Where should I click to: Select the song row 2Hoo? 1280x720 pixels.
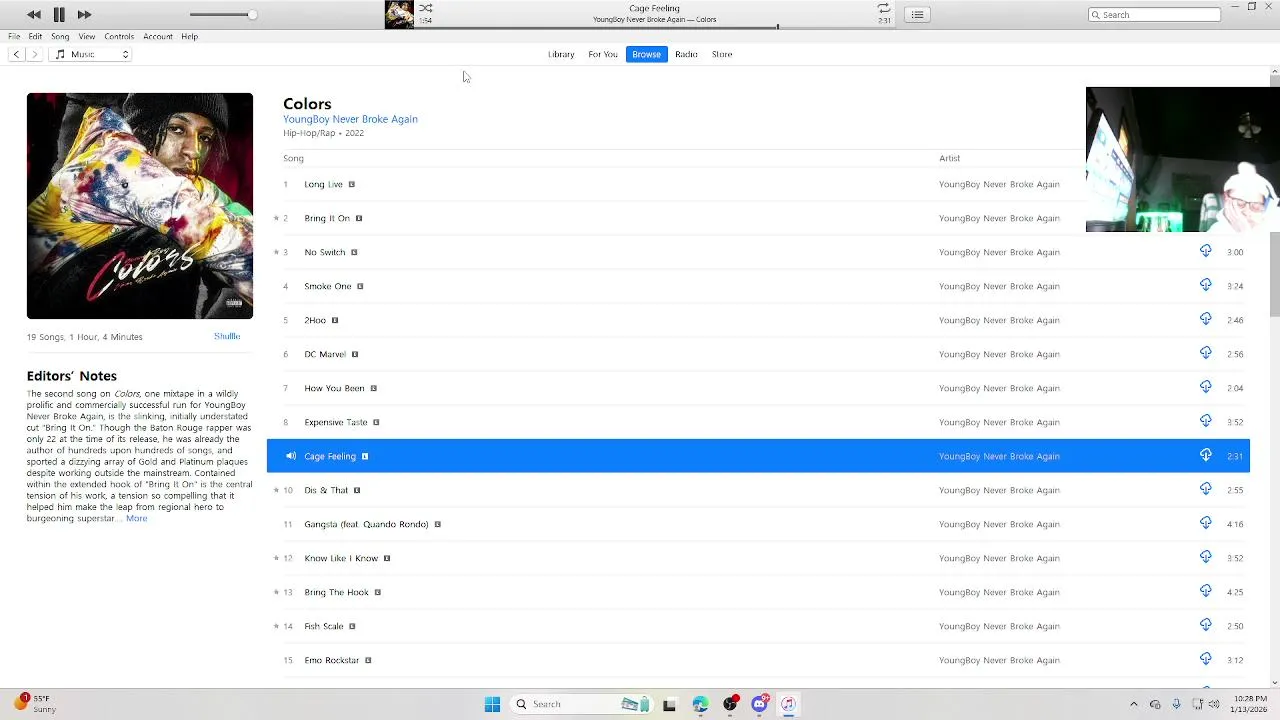click(x=758, y=320)
